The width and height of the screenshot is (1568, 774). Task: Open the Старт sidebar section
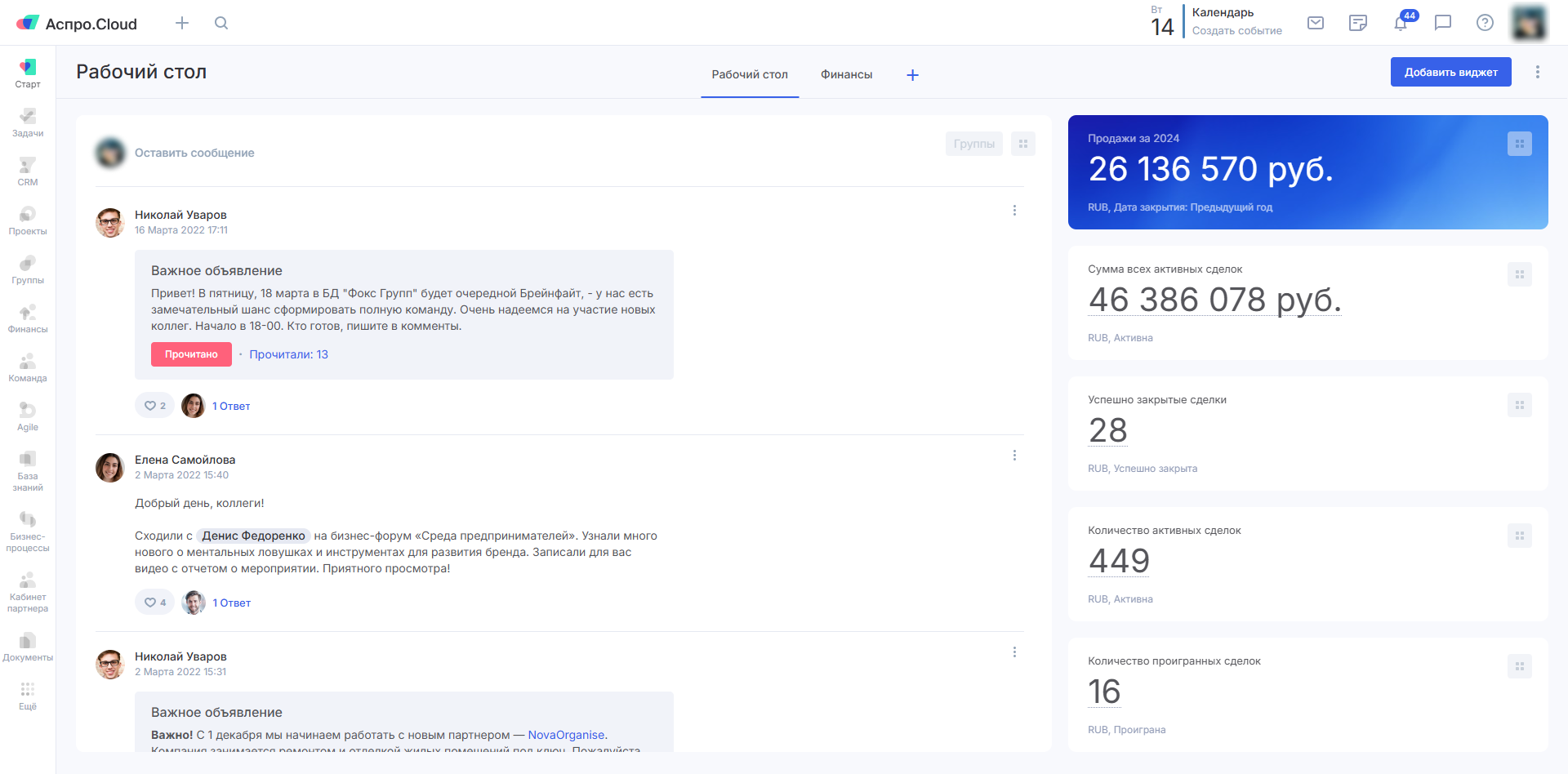[28, 73]
